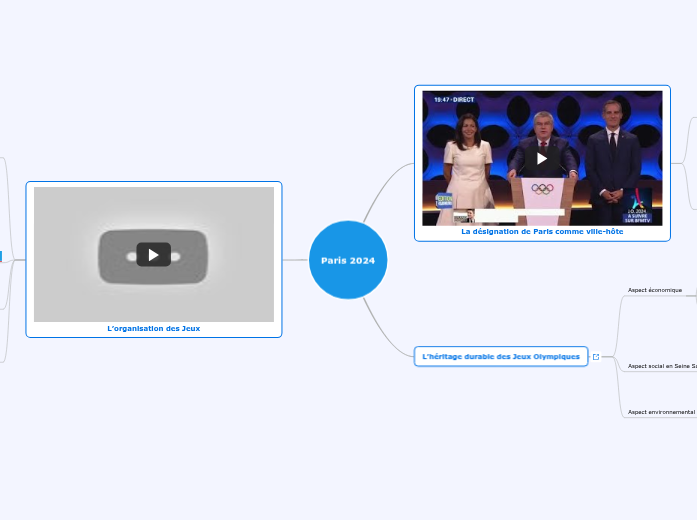
Task: Select the blue node at the left edge
Action: (x=1, y=257)
